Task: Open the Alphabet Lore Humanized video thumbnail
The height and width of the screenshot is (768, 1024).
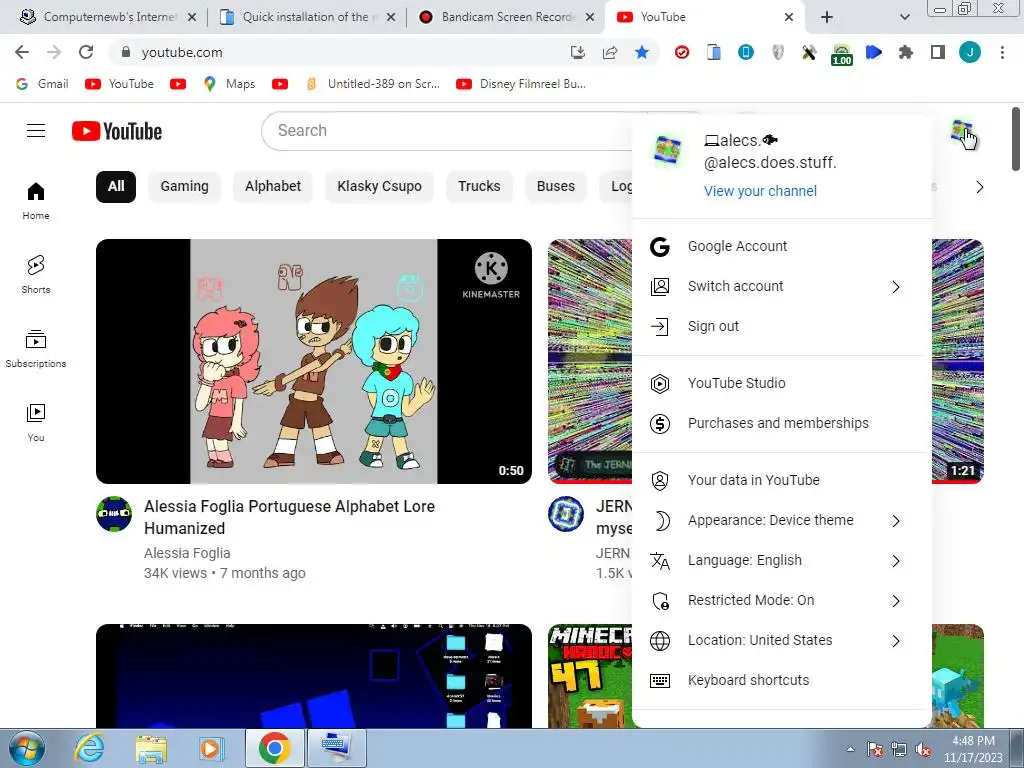Action: point(313,361)
